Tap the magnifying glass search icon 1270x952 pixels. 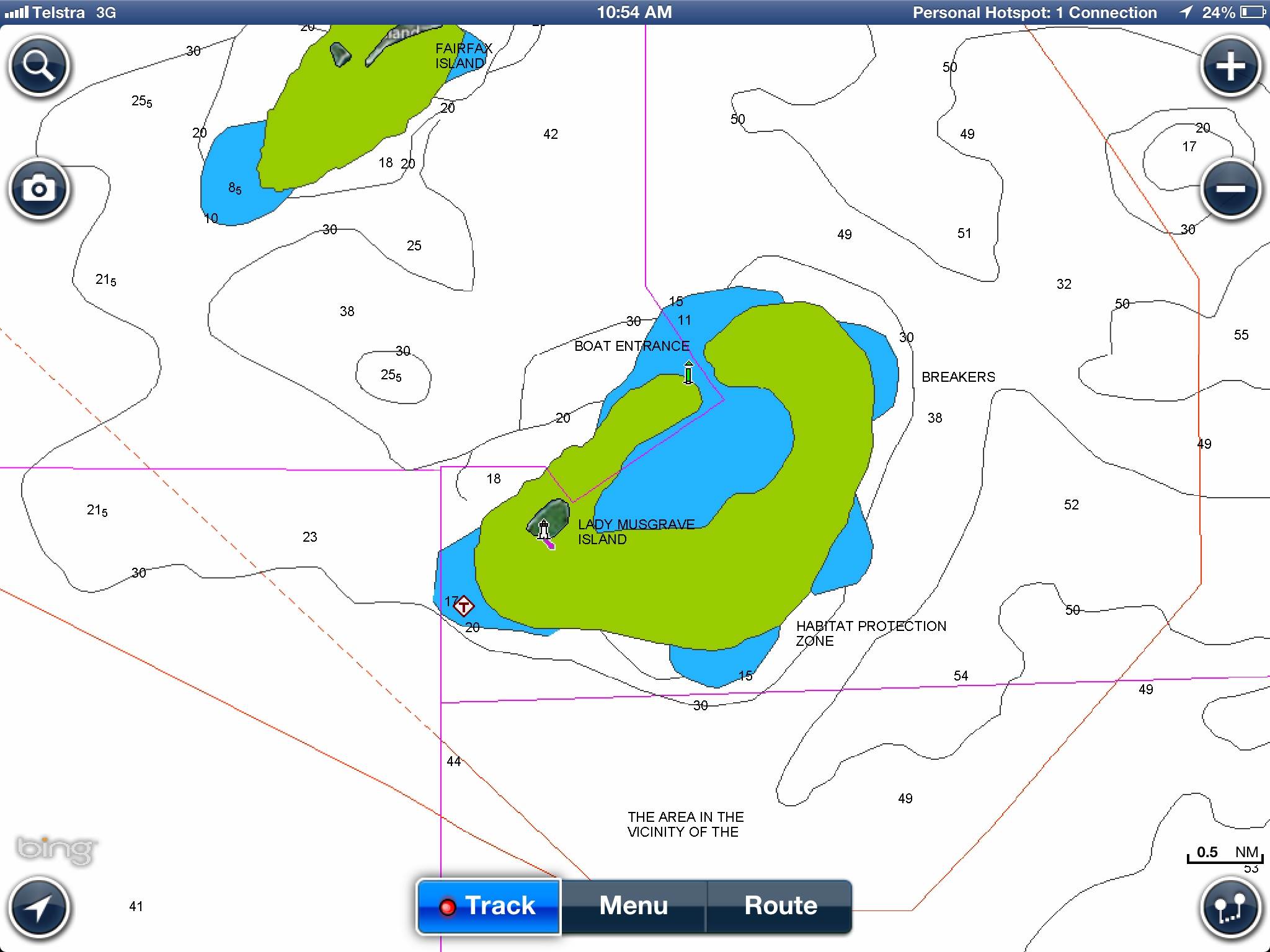38,66
